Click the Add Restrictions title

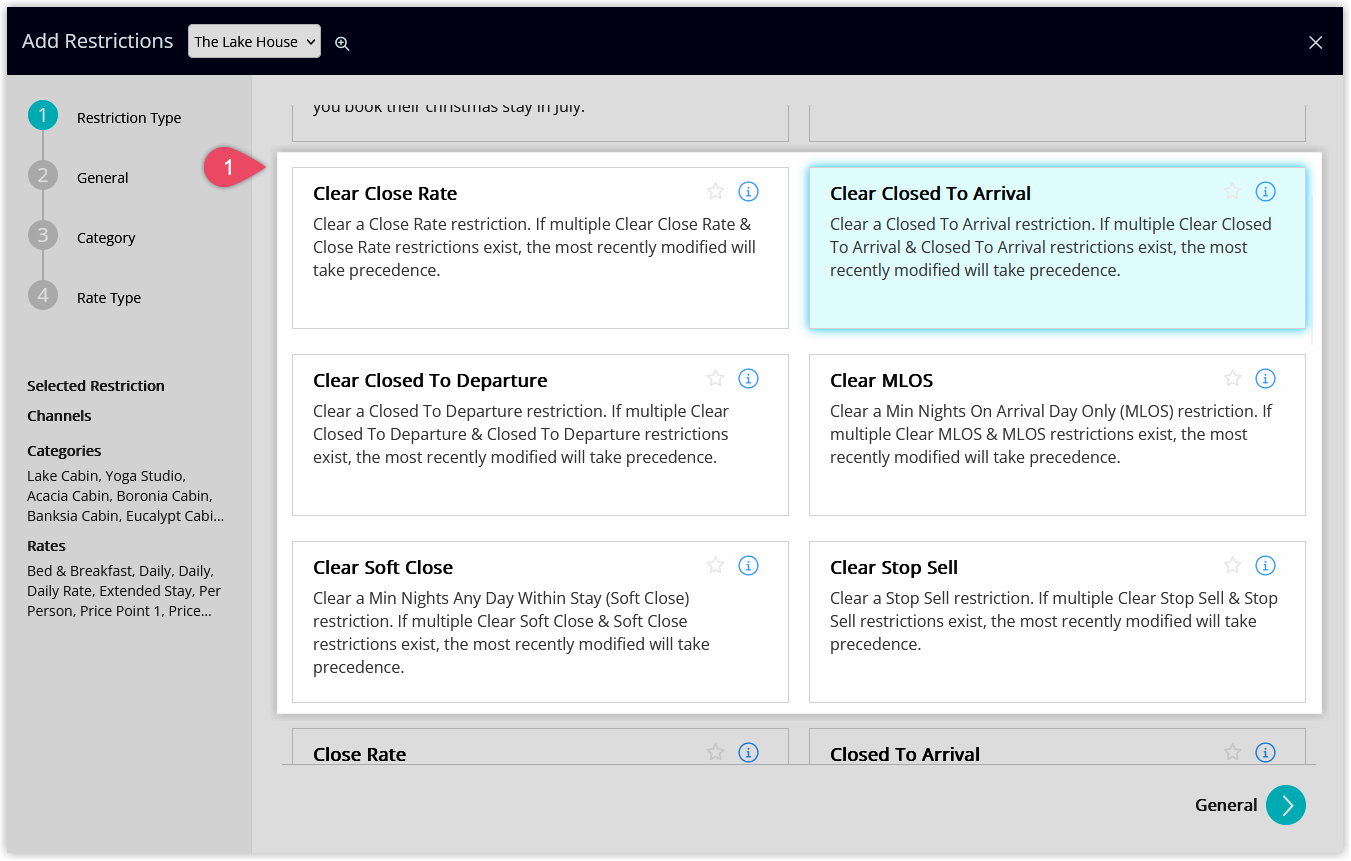(97, 41)
